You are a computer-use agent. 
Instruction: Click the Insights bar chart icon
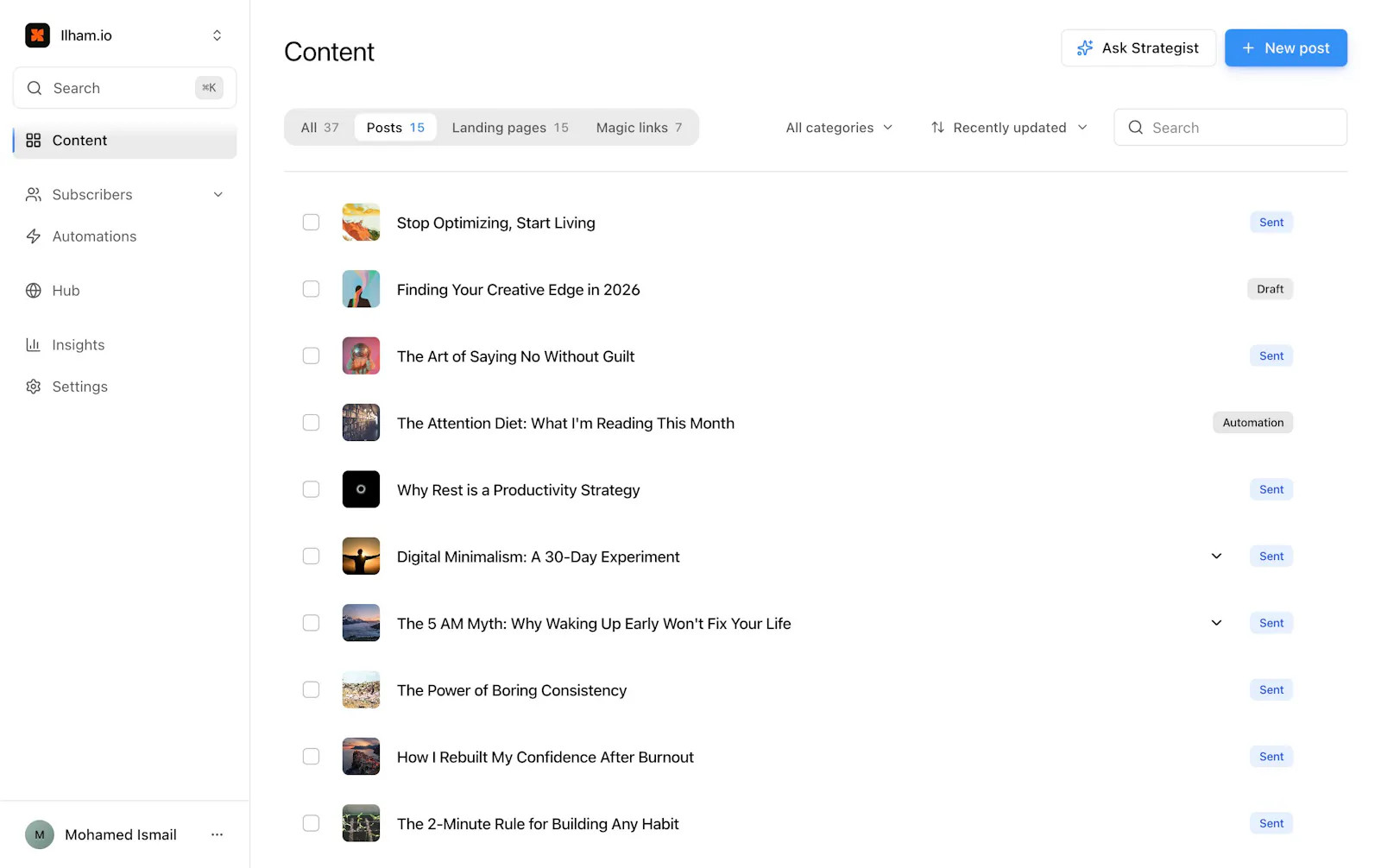tap(34, 345)
